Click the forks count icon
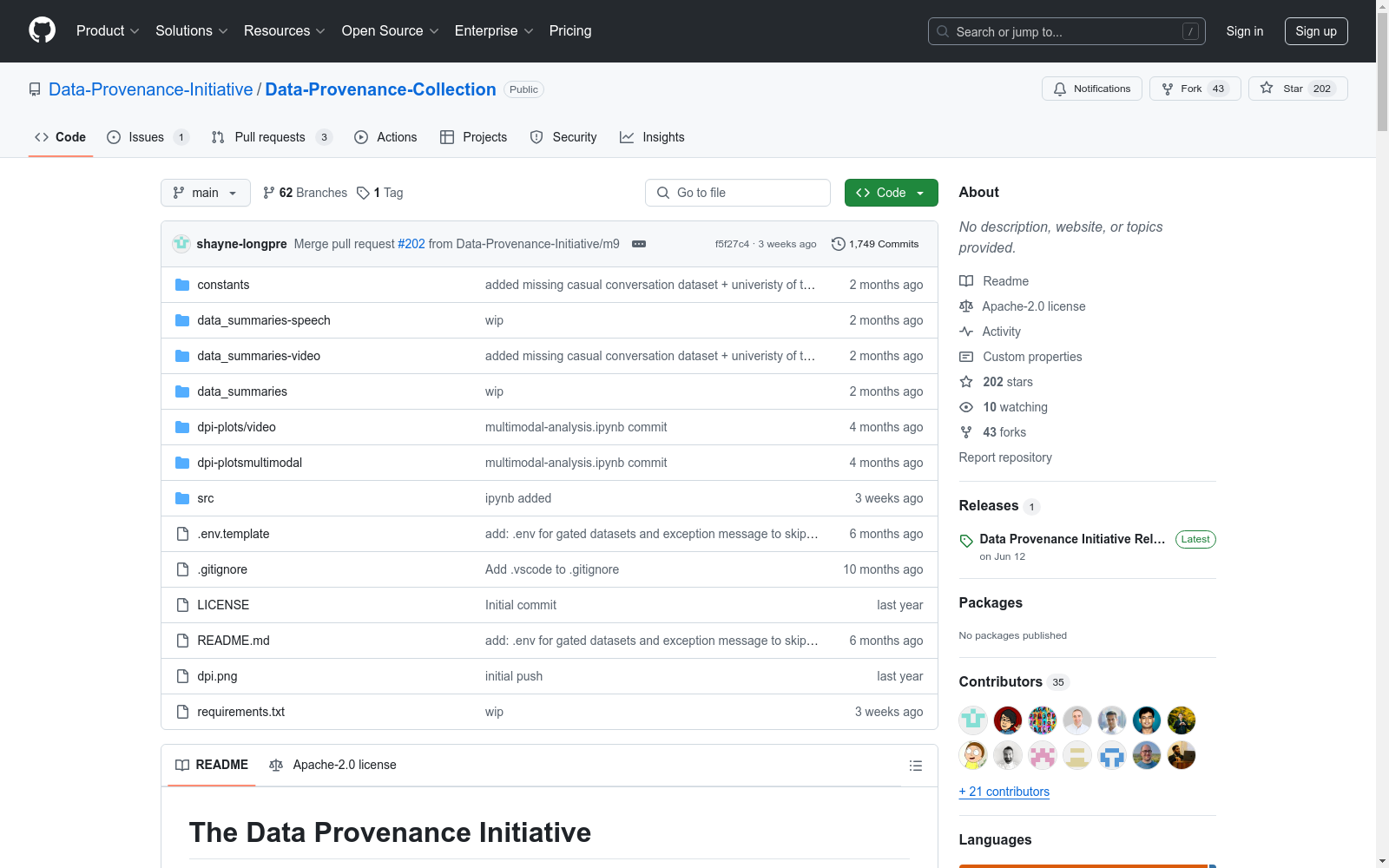 tap(966, 432)
